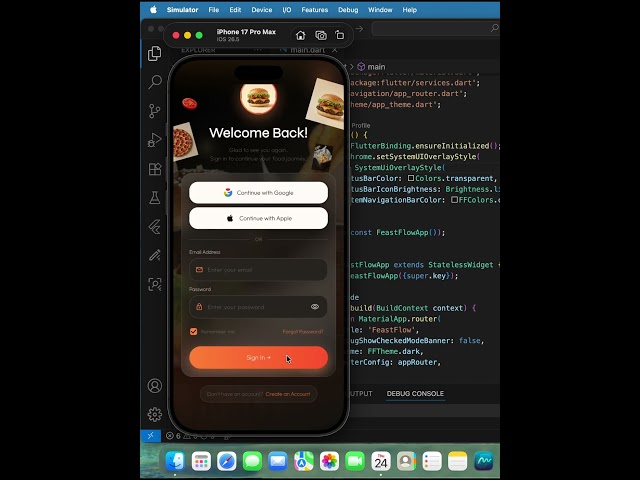
Task: Open the Window menu
Action: click(x=380, y=10)
